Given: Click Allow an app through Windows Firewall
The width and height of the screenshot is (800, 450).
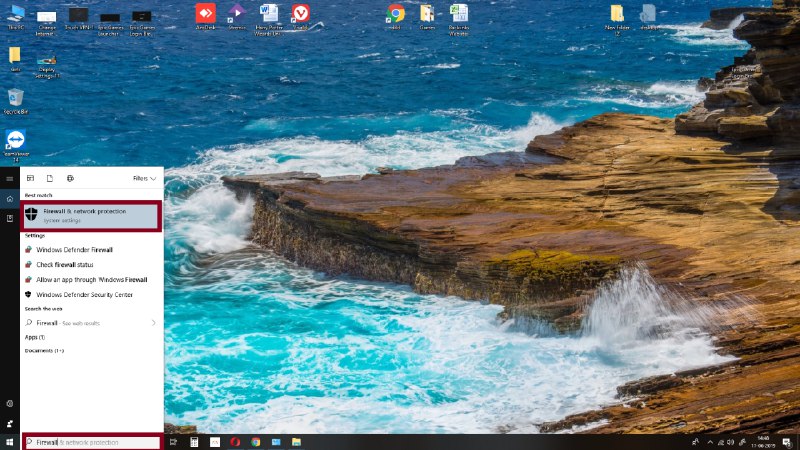Looking at the screenshot, I should pyautogui.click(x=91, y=279).
